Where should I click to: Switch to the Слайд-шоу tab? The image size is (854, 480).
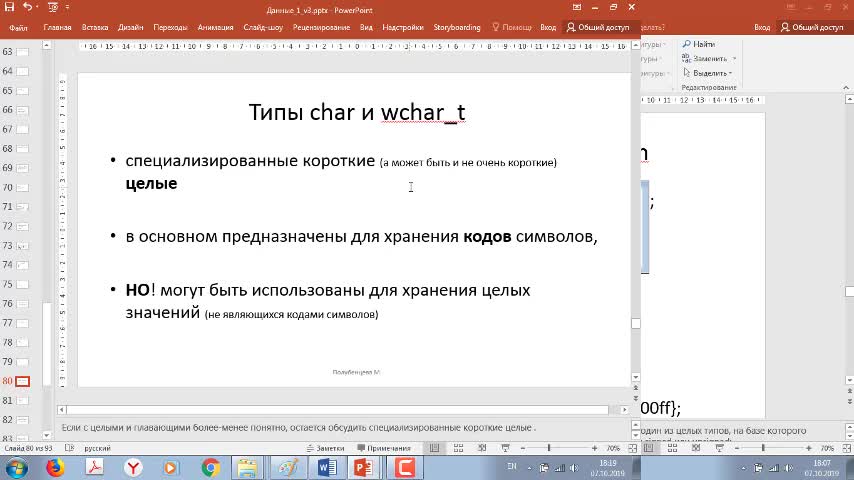point(263,27)
